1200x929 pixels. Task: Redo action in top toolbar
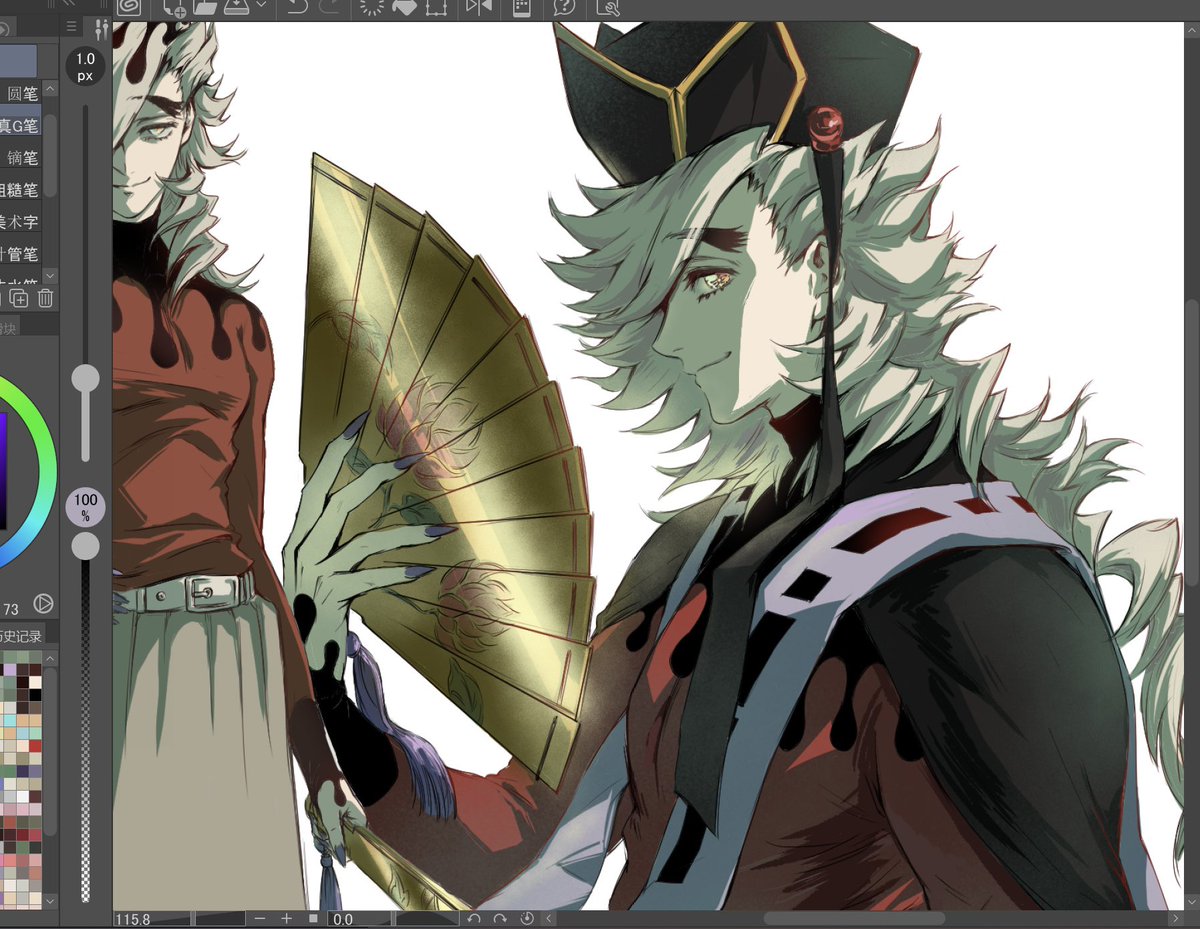coord(328,7)
